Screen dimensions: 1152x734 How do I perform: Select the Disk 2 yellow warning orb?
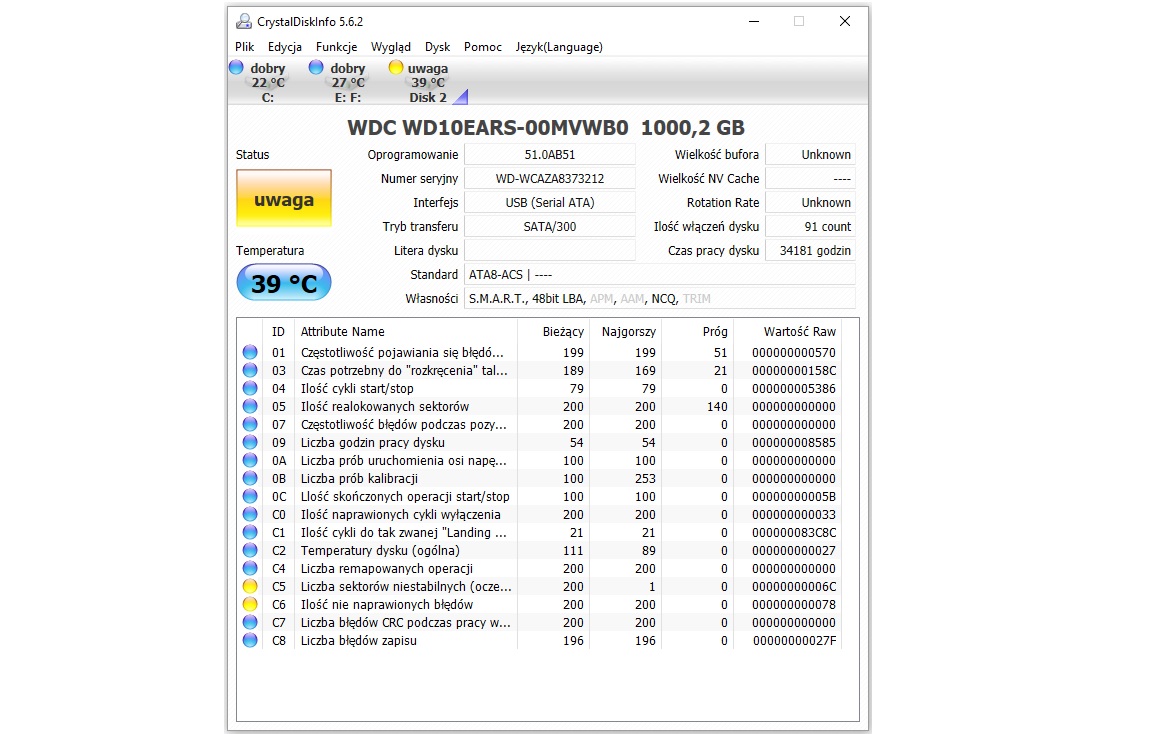(x=396, y=68)
